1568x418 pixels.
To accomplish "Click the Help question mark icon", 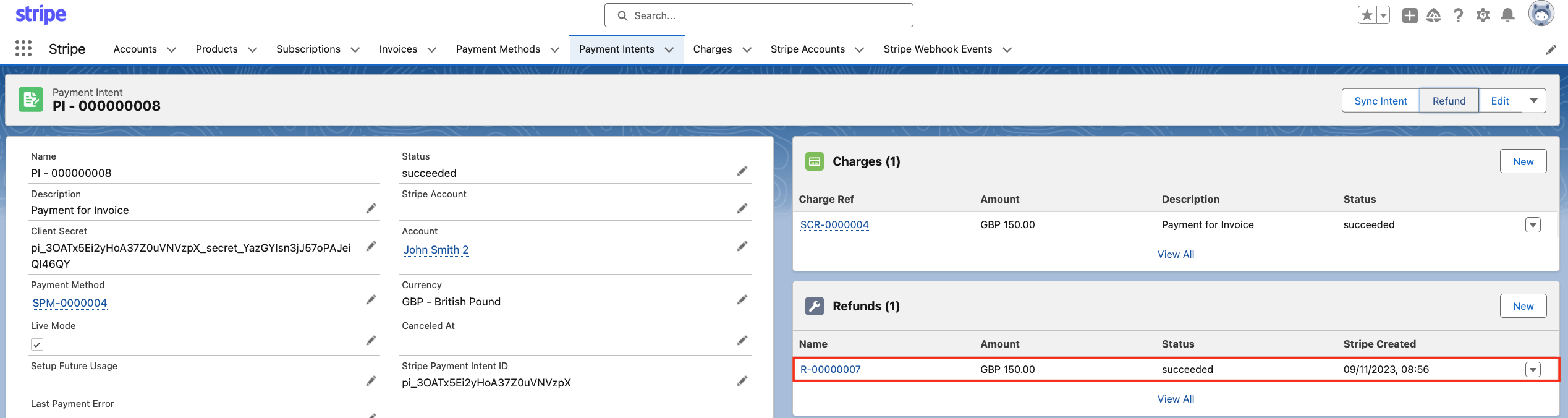I will pos(1458,15).
